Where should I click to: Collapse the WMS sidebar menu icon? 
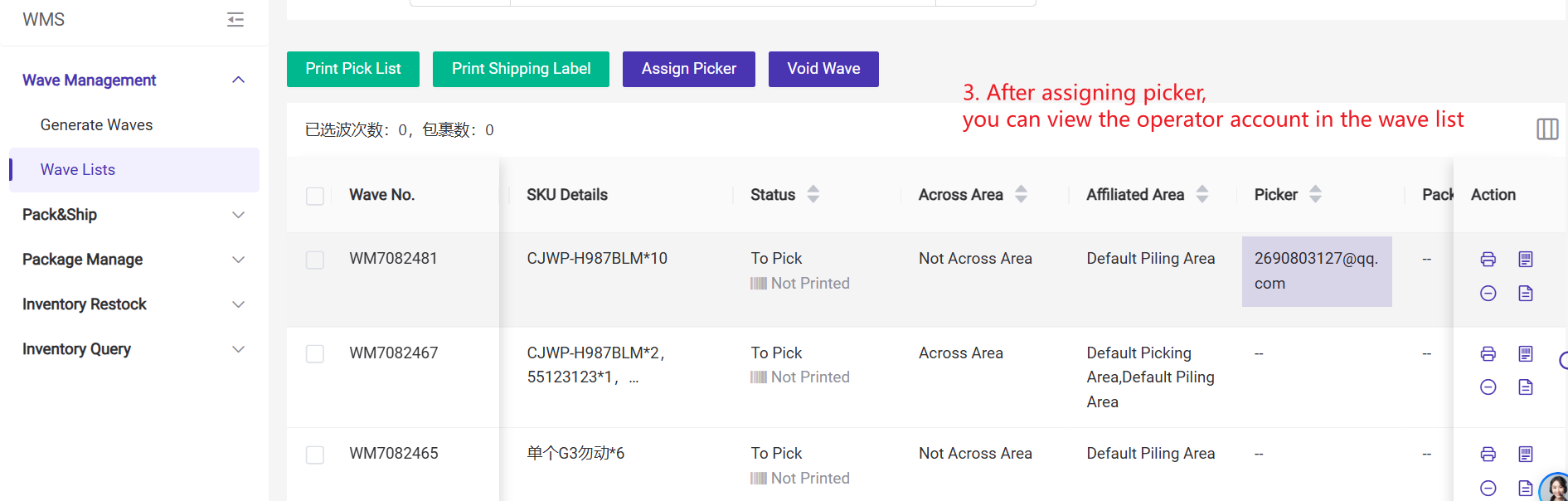coord(235,20)
